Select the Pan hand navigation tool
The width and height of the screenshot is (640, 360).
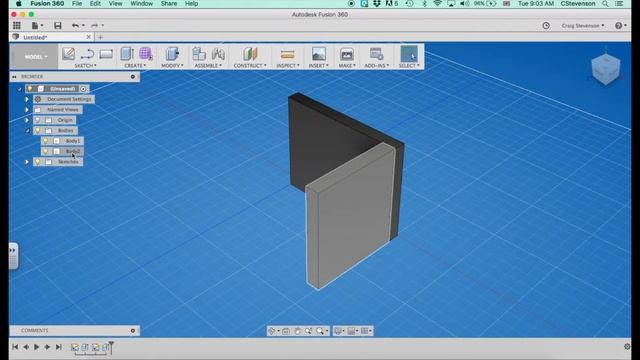point(297,331)
